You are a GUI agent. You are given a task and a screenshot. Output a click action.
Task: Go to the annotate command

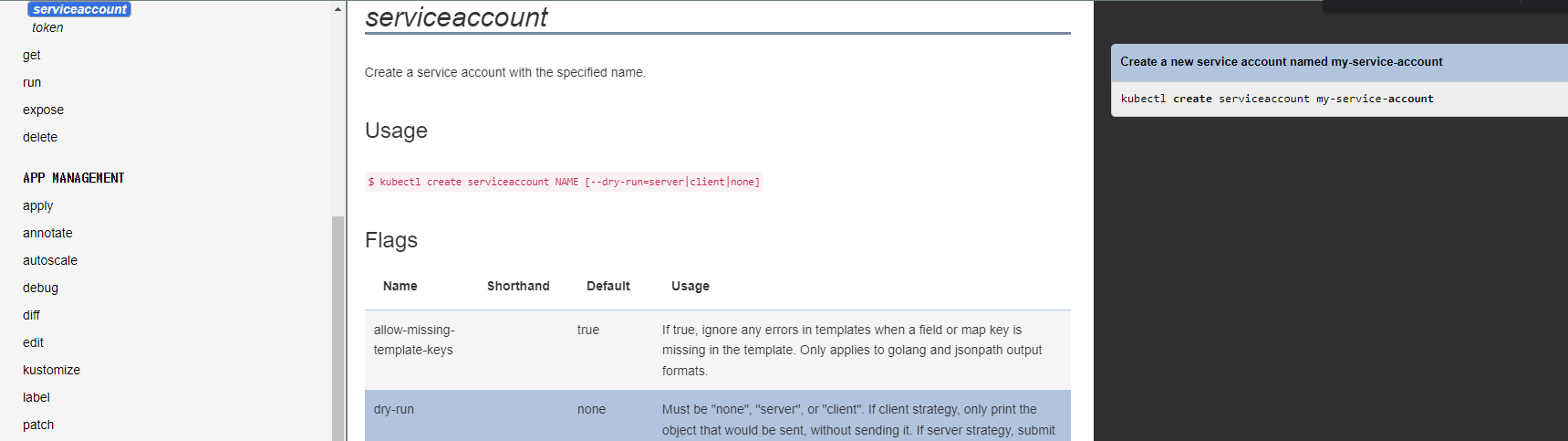[x=47, y=233]
